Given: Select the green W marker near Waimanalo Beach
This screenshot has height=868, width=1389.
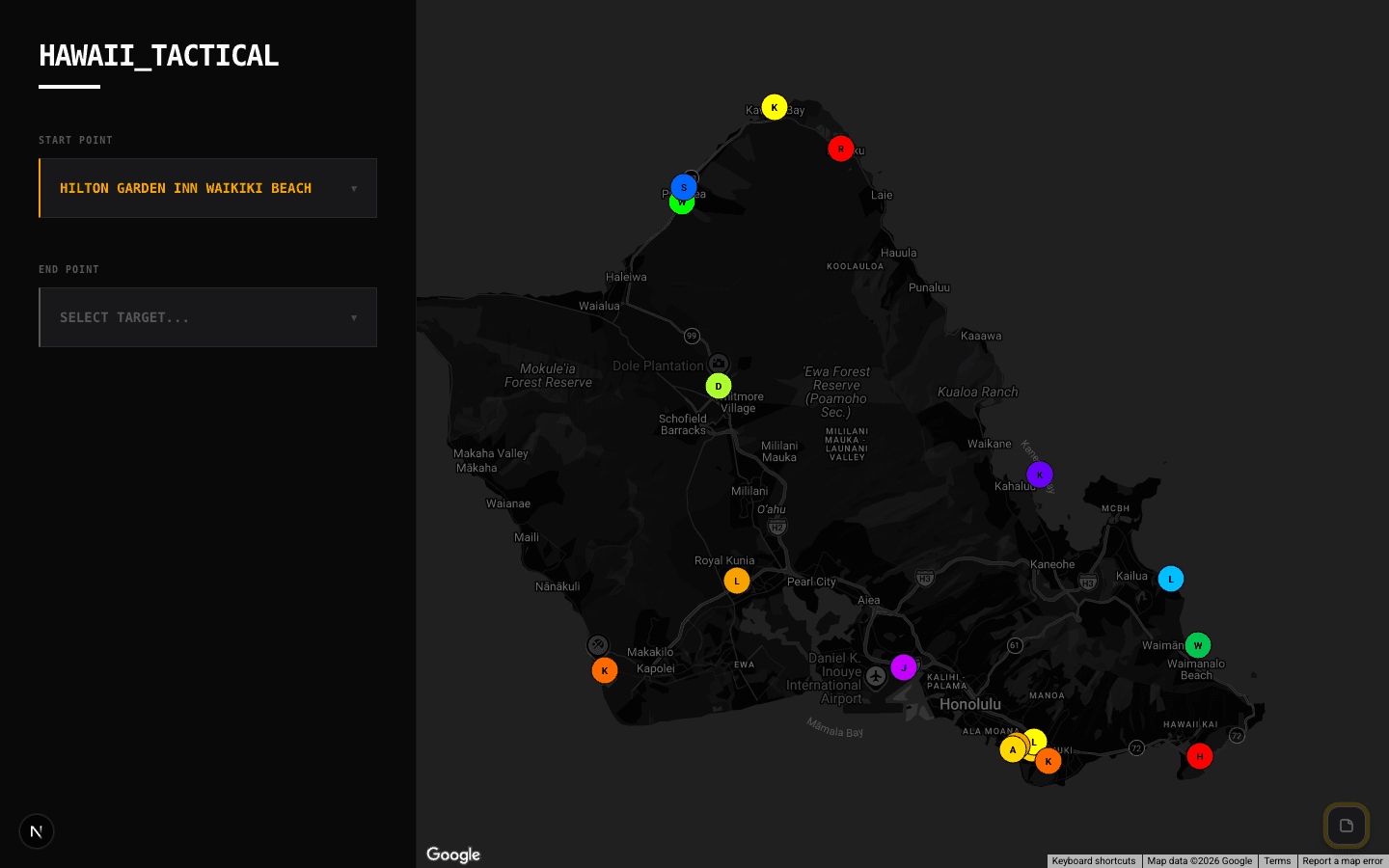Looking at the screenshot, I should 1197,644.
